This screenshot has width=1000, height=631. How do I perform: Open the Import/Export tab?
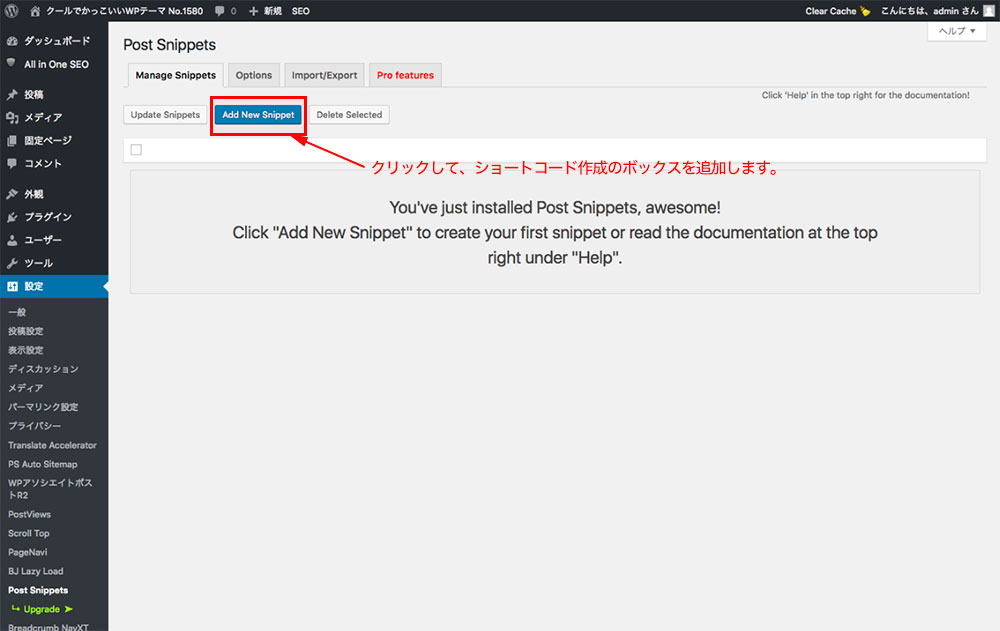point(325,75)
